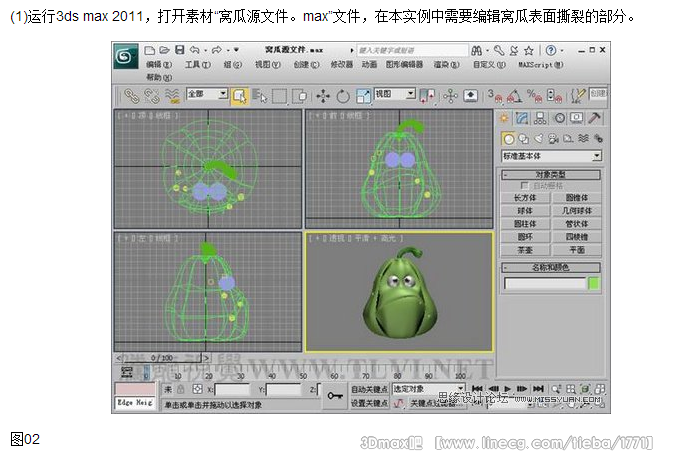Click the Select by Name icon
Screen dimensions: 682x460
tap(260, 96)
